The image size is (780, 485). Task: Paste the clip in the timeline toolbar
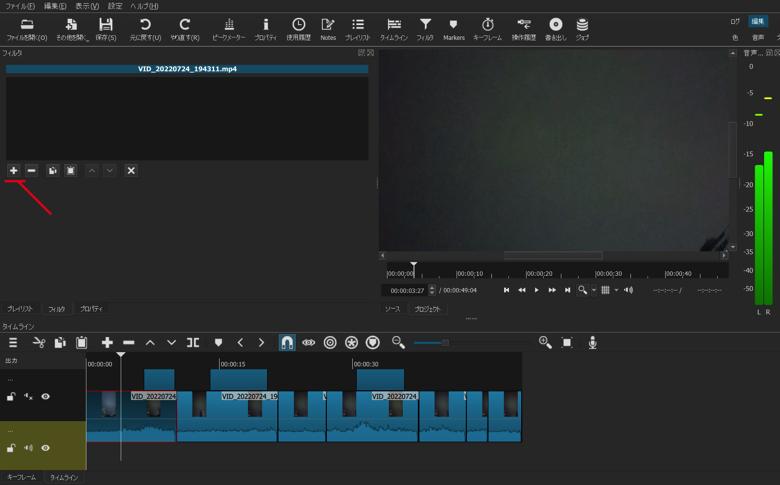click(82, 343)
